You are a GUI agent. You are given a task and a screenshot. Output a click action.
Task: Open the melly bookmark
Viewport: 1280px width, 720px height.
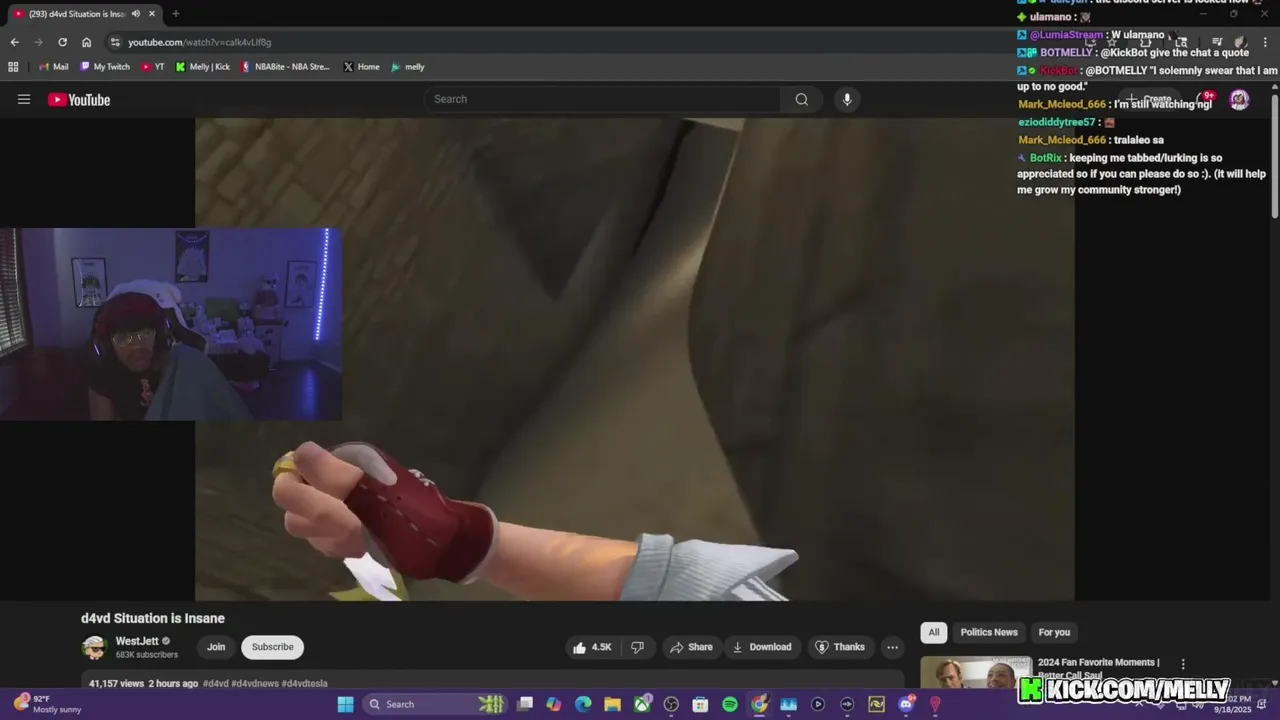click(407, 67)
